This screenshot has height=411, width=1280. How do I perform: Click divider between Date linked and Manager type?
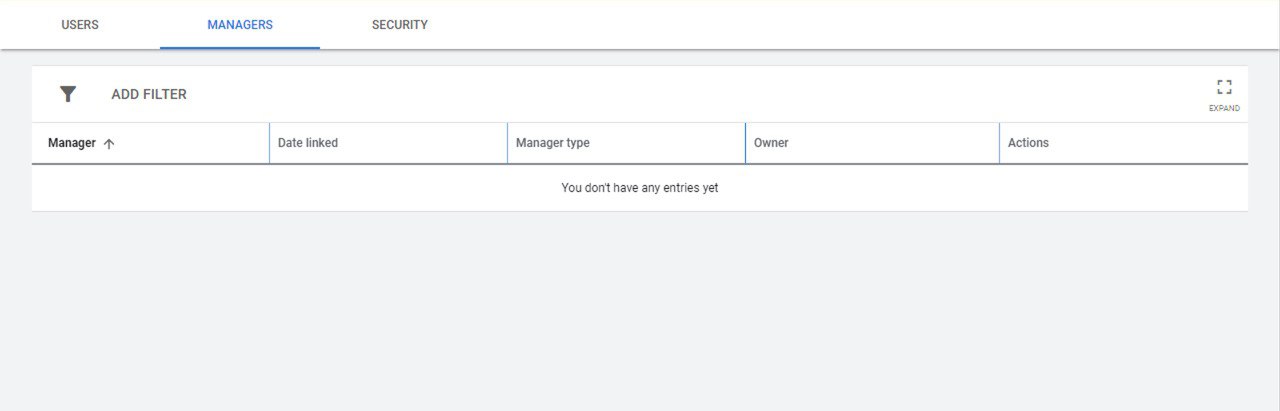tap(507, 143)
